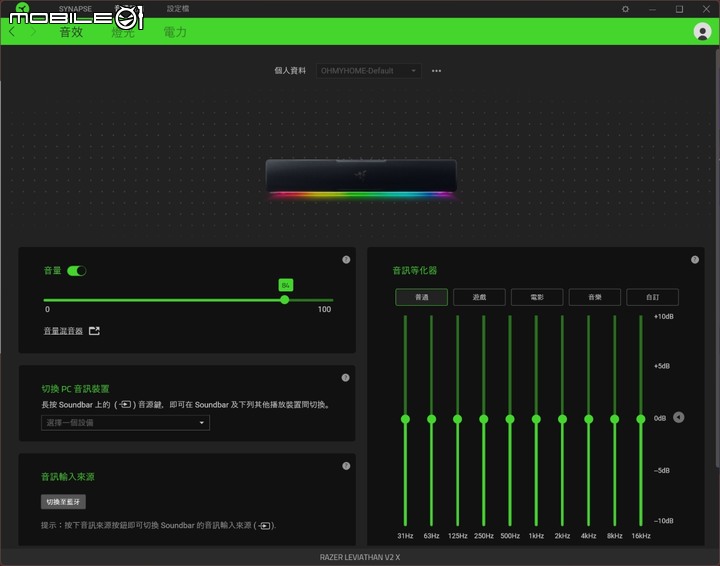Minimize the Synapse window
720x566 pixels.
652,9
